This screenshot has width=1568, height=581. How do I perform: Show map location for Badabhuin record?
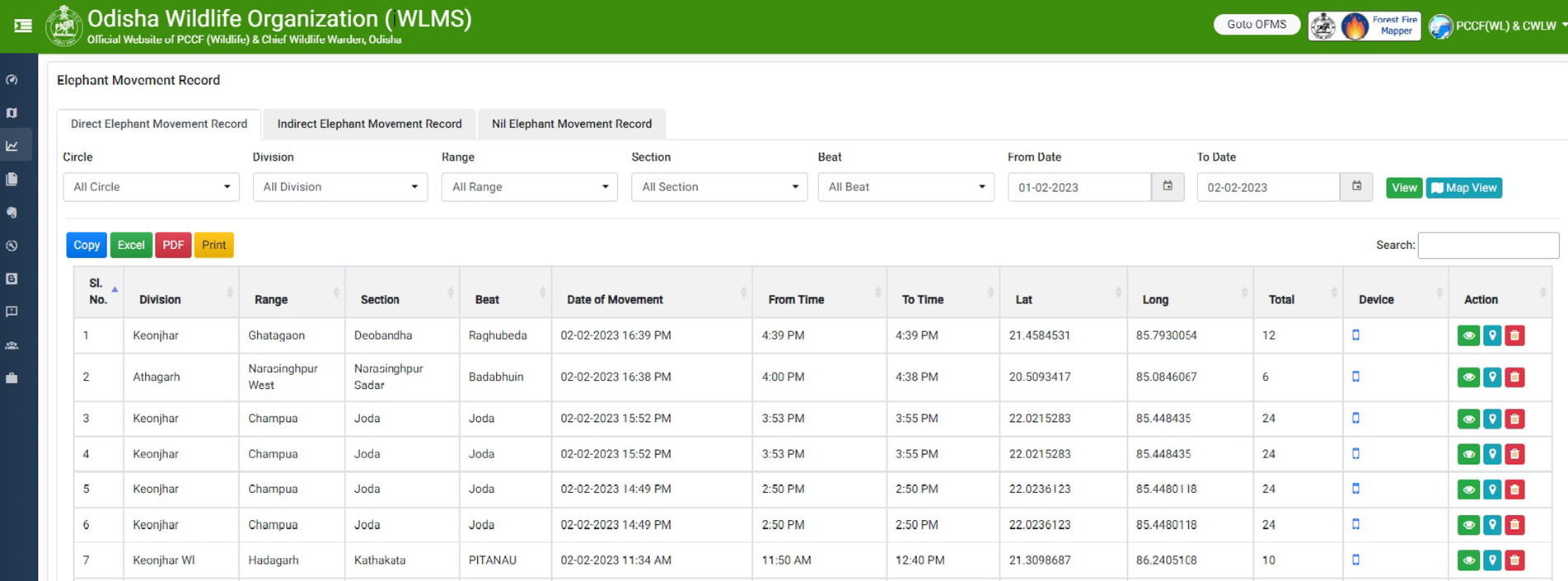1492,377
